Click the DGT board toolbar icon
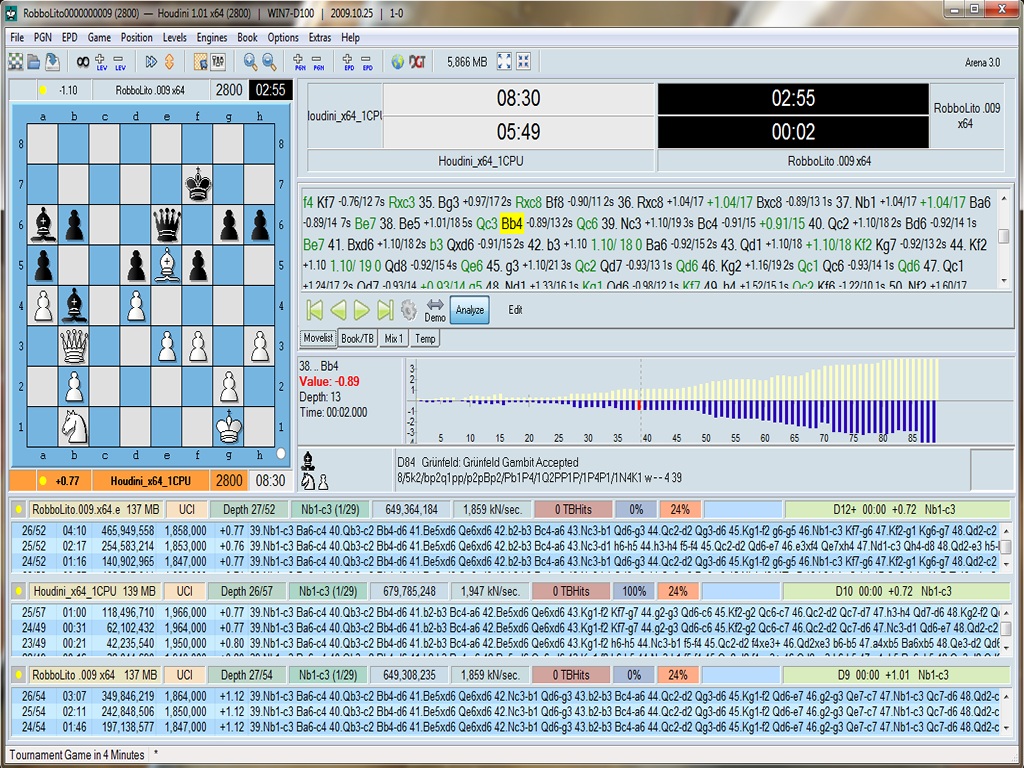1024x768 pixels. point(417,61)
